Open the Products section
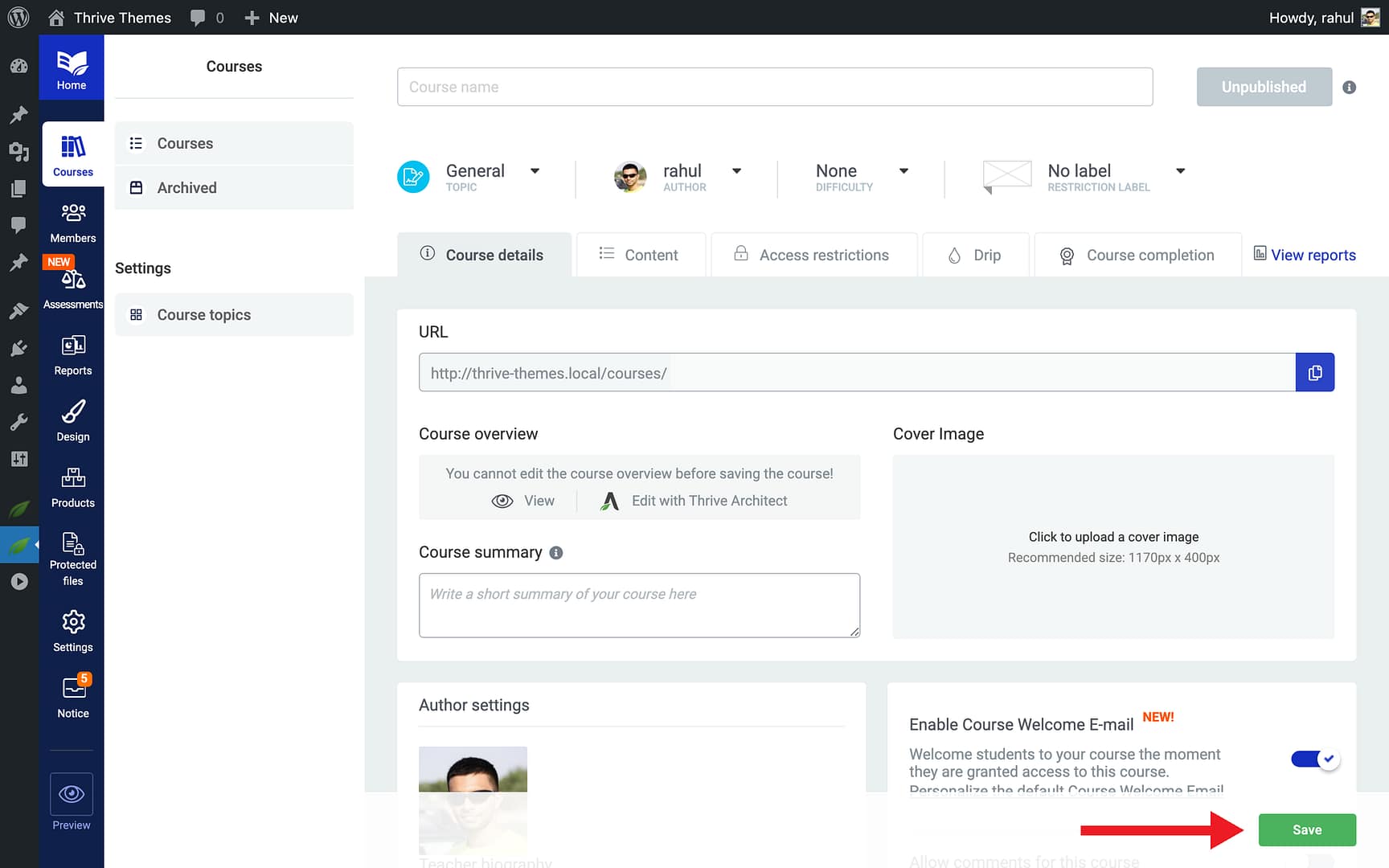The image size is (1389, 868). point(72,486)
